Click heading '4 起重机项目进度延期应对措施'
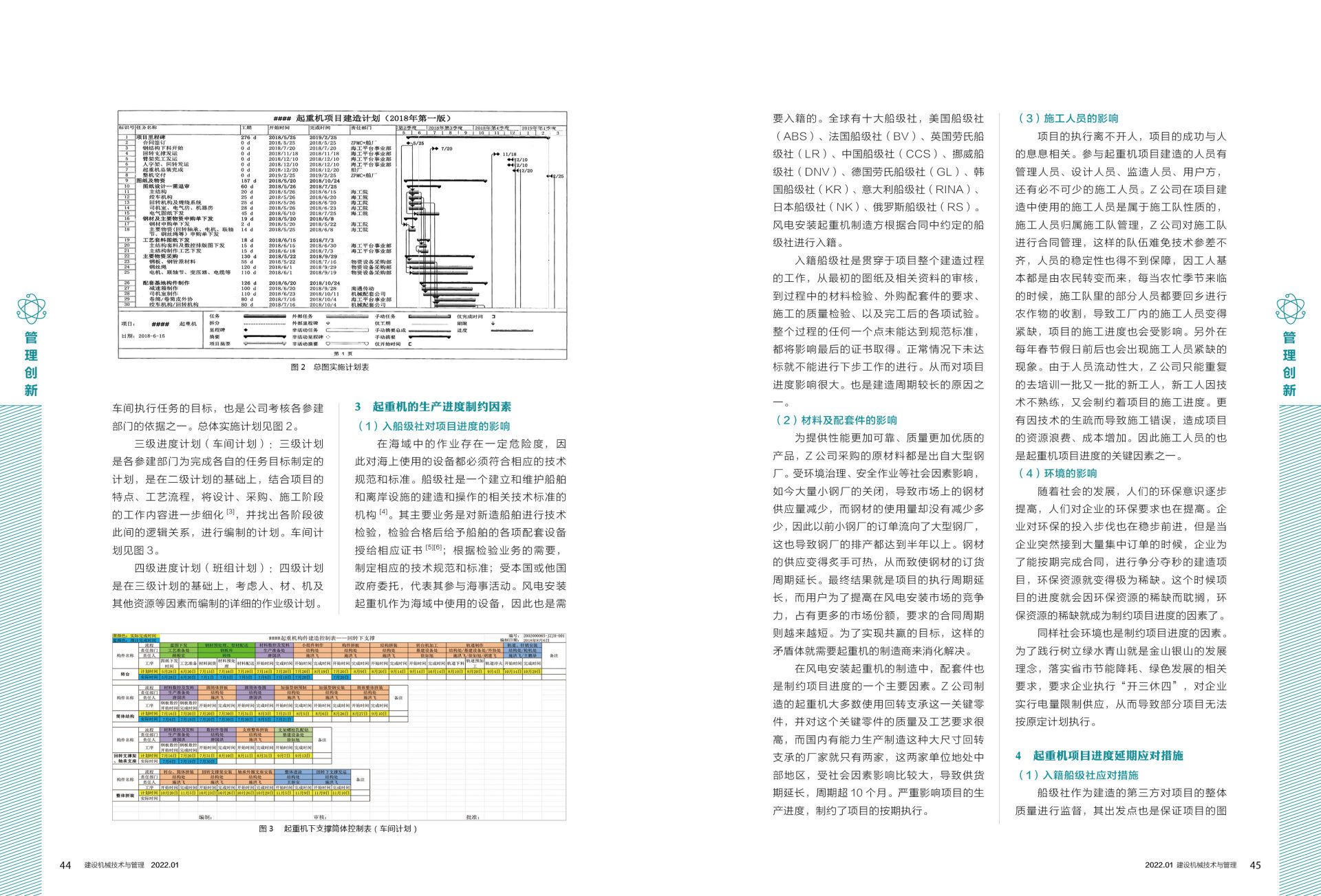1321x896 pixels. point(1099,756)
